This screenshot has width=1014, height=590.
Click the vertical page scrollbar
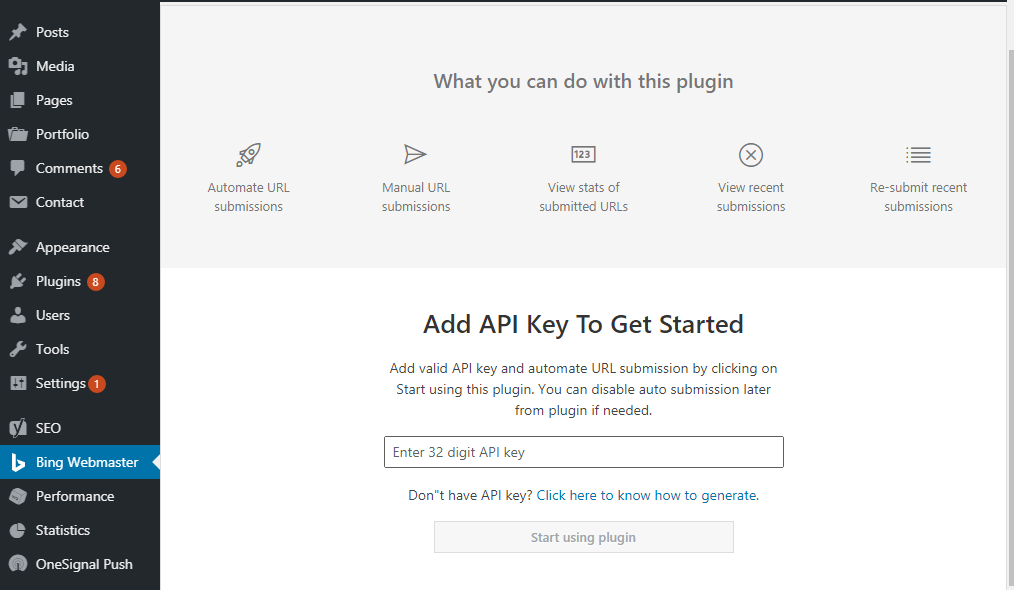tap(1007, 300)
